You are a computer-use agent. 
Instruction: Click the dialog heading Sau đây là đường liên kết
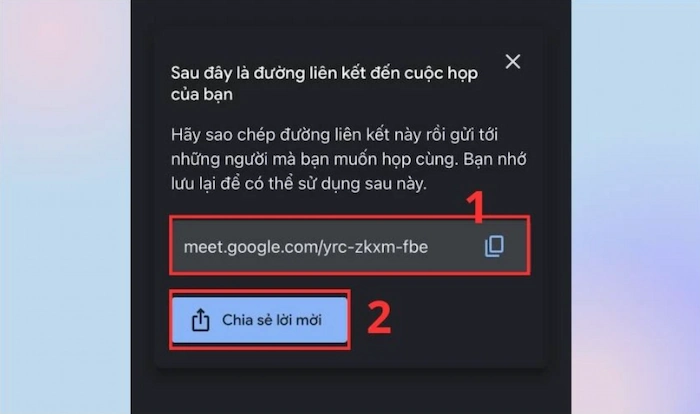pyautogui.click(x=324, y=73)
